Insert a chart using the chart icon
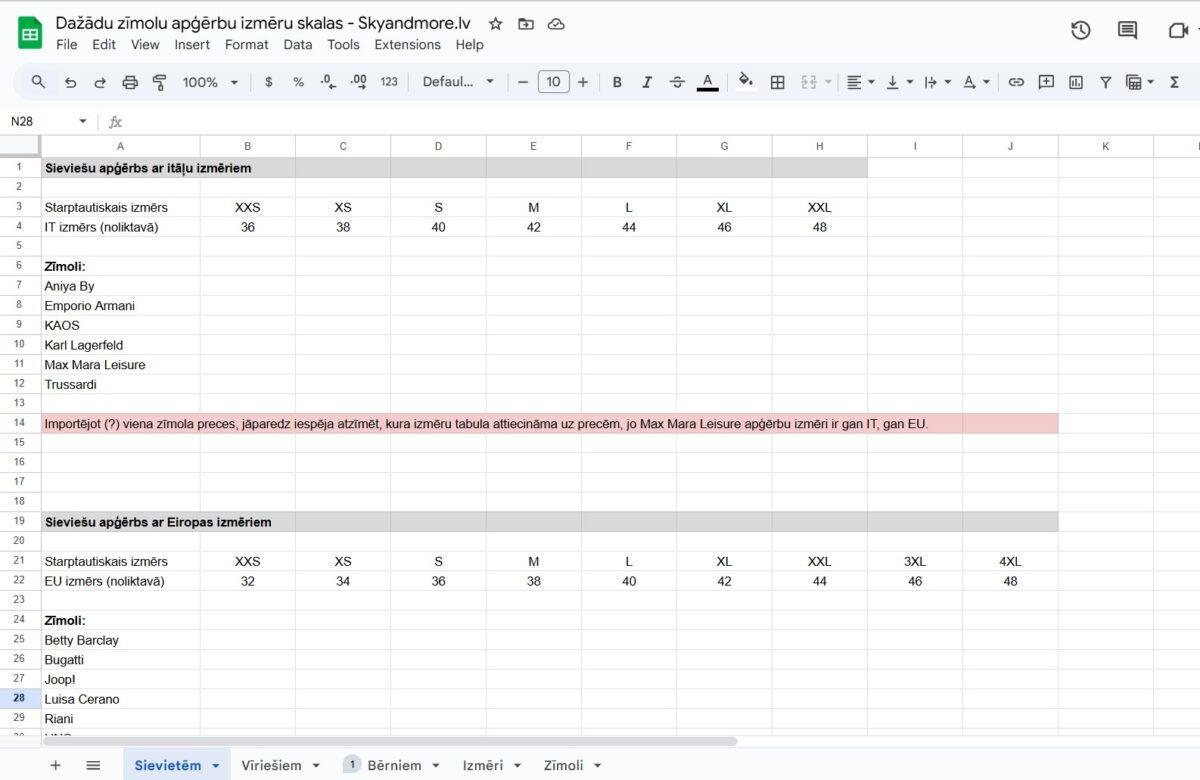The height and width of the screenshot is (780, 1200). pyautogui.click(x=1075, y=82)
